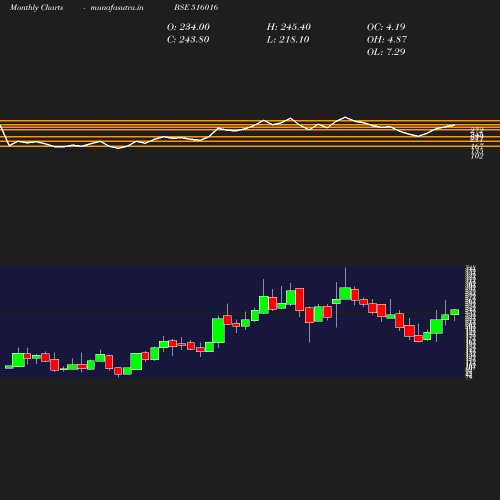Viewport: 500px width, 500px height.
Task: Click the munafasutra.in site label
Action: [117, 7]
